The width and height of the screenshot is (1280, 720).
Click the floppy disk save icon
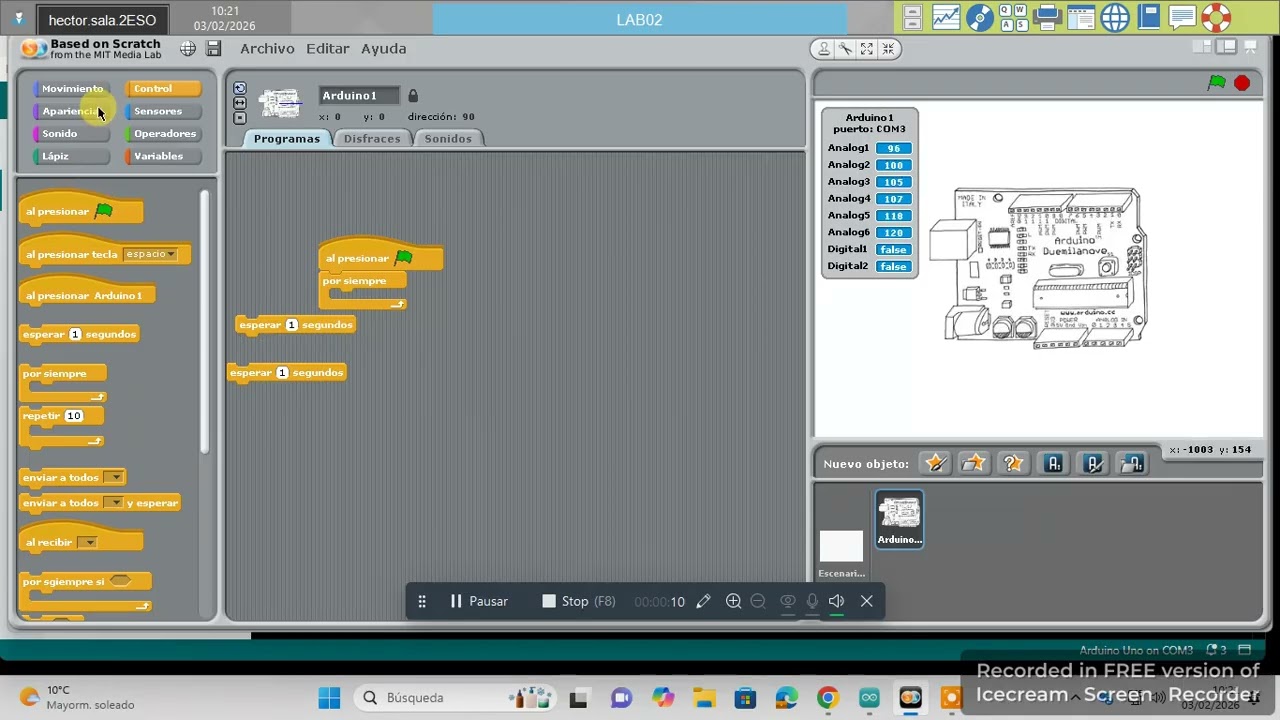coord(214,48)
